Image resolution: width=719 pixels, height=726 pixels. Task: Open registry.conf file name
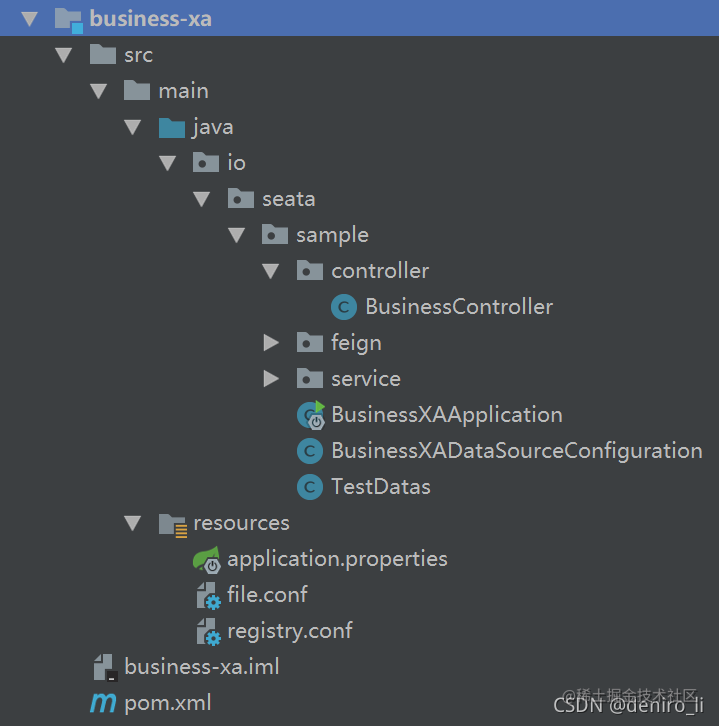[290, 631]
